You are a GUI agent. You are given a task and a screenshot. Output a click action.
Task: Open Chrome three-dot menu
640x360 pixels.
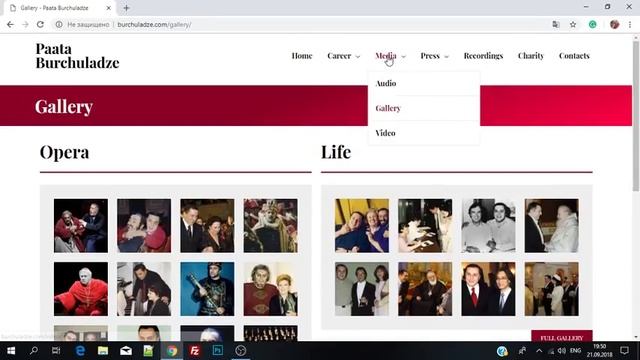[630, 24]
